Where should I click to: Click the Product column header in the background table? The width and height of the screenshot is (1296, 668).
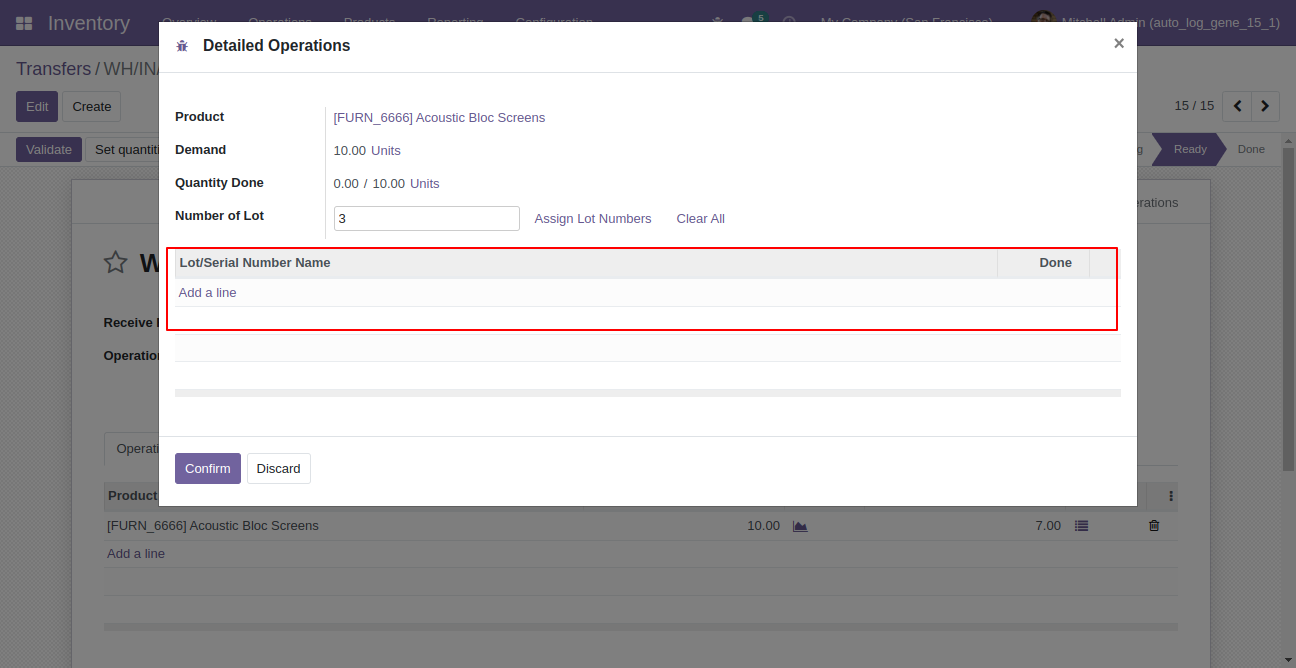click(x=132, y=496)
